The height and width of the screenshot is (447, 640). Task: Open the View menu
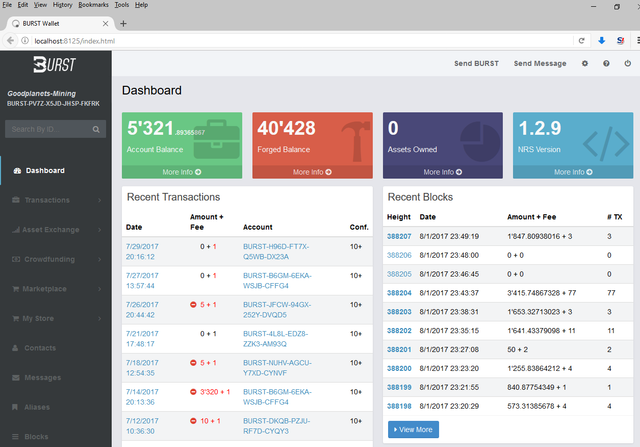coord(40,5)
